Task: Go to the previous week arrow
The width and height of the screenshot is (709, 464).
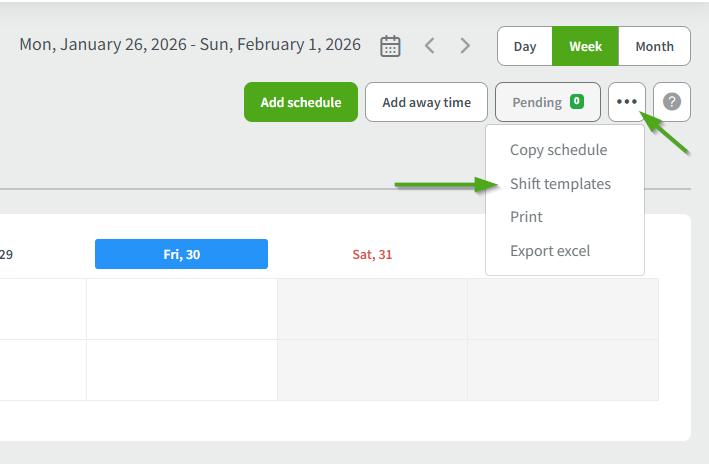Action: coord(430,46)
